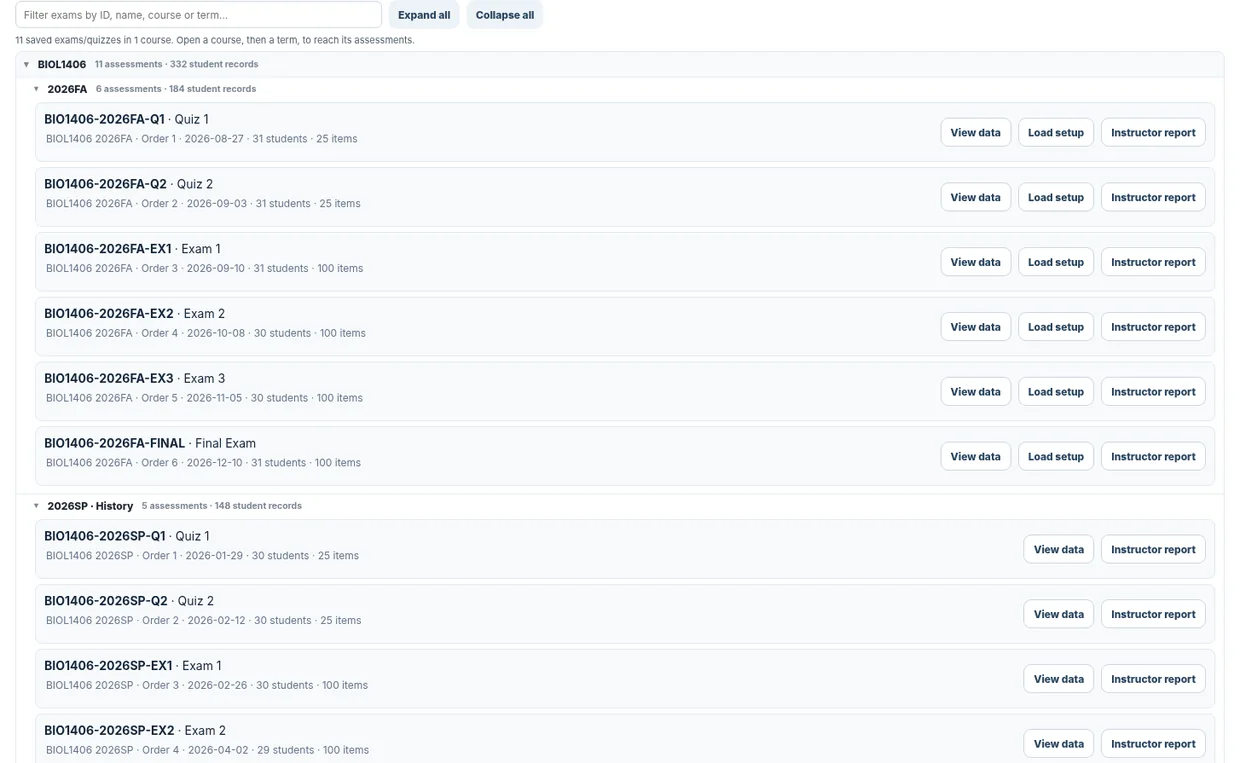View data for BIO1406-2026FA-FINAL Final Exam
Screen dimensions: 1240x763
[975, 457]
